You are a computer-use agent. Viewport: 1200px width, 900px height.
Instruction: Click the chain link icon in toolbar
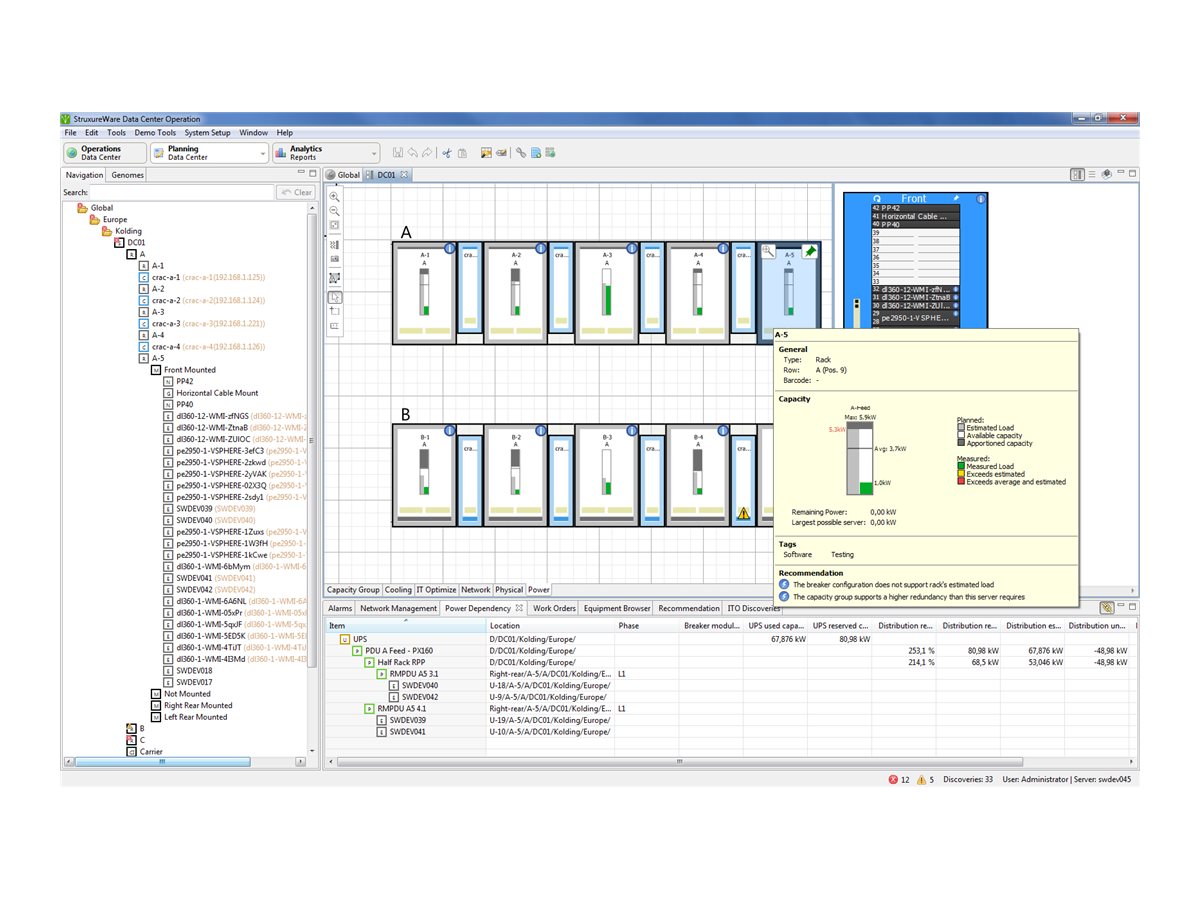(521, 153)
